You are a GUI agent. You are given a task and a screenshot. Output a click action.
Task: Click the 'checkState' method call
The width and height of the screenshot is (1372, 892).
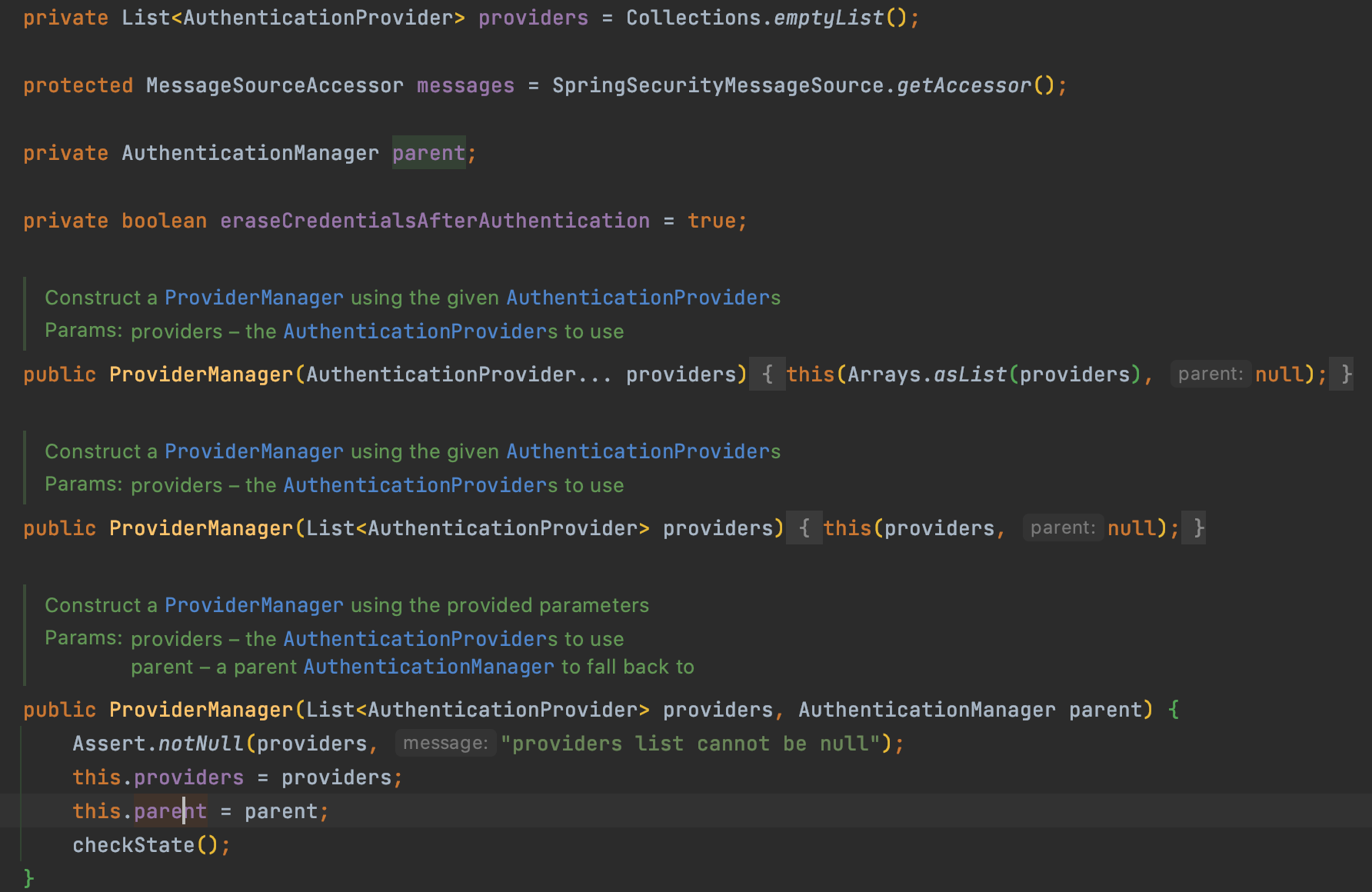133,845
